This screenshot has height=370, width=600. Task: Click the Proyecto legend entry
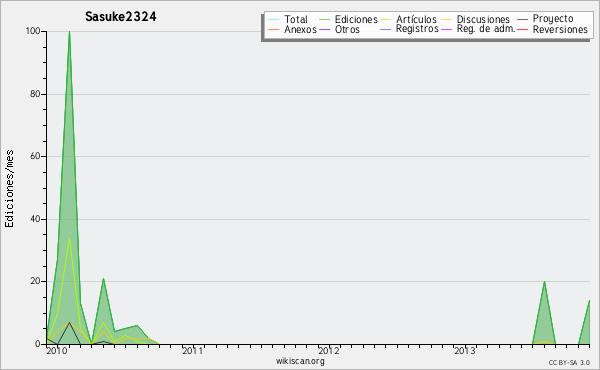click(545, 19)
